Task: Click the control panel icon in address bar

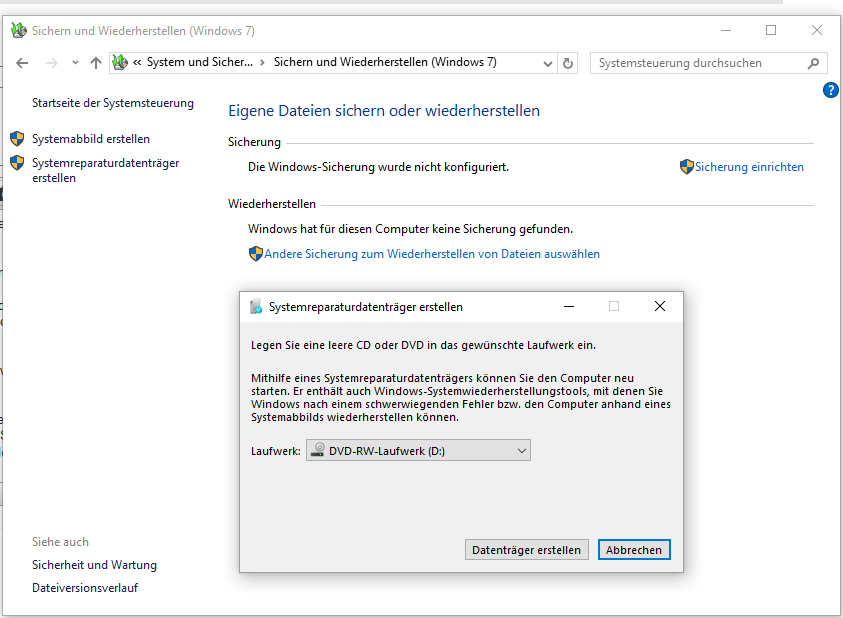Action: [121, 63]
